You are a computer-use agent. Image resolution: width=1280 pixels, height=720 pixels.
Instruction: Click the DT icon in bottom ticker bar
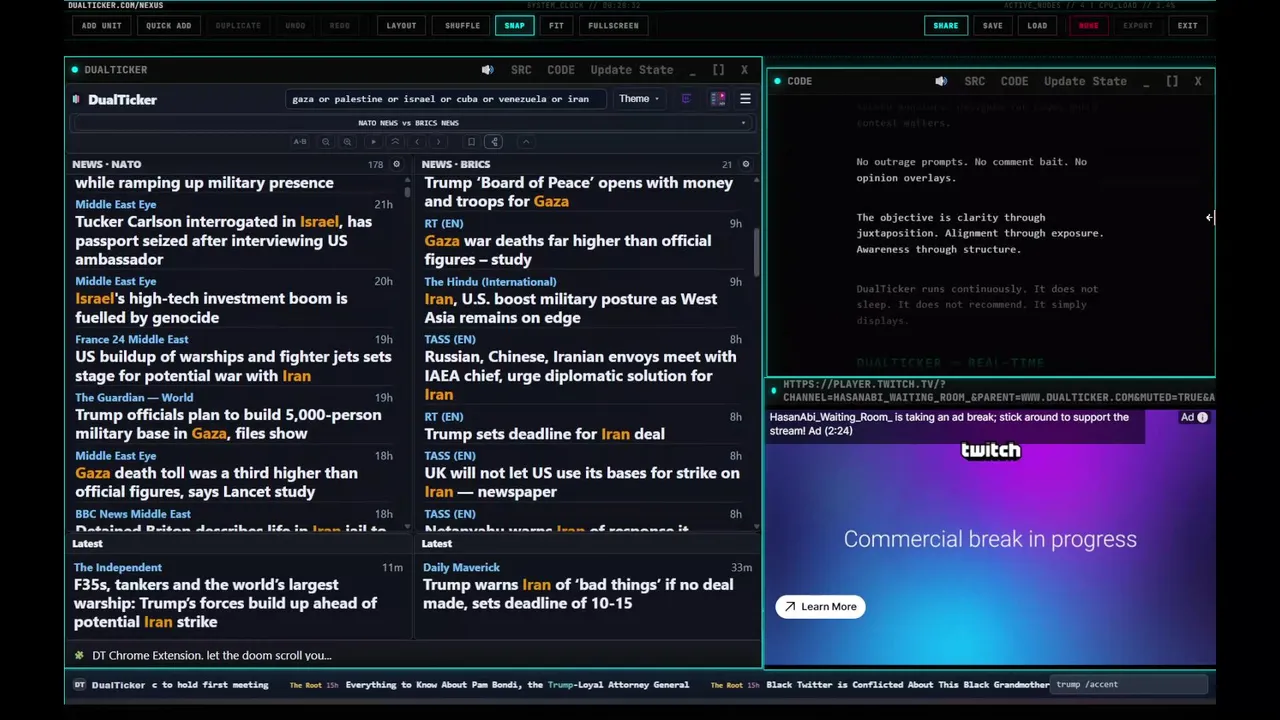[x=80, y=685]
